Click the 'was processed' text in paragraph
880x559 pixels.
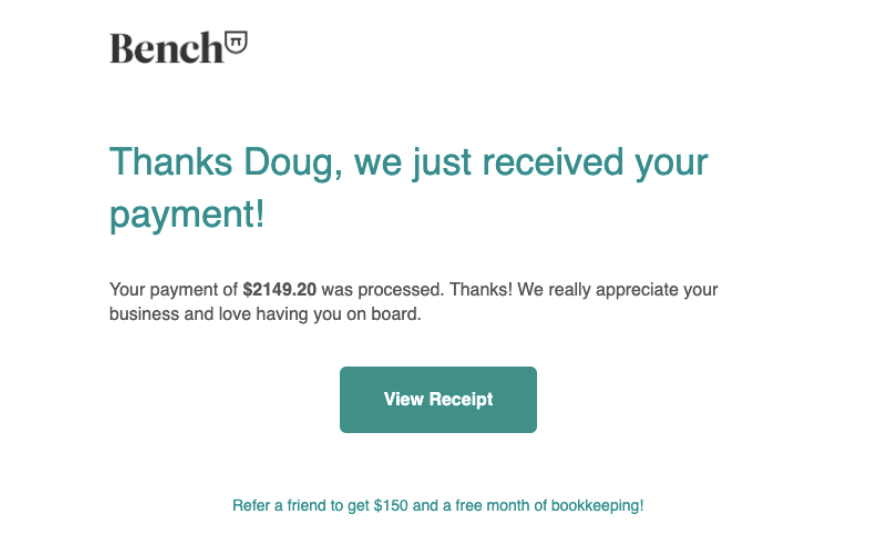[382, 290]
